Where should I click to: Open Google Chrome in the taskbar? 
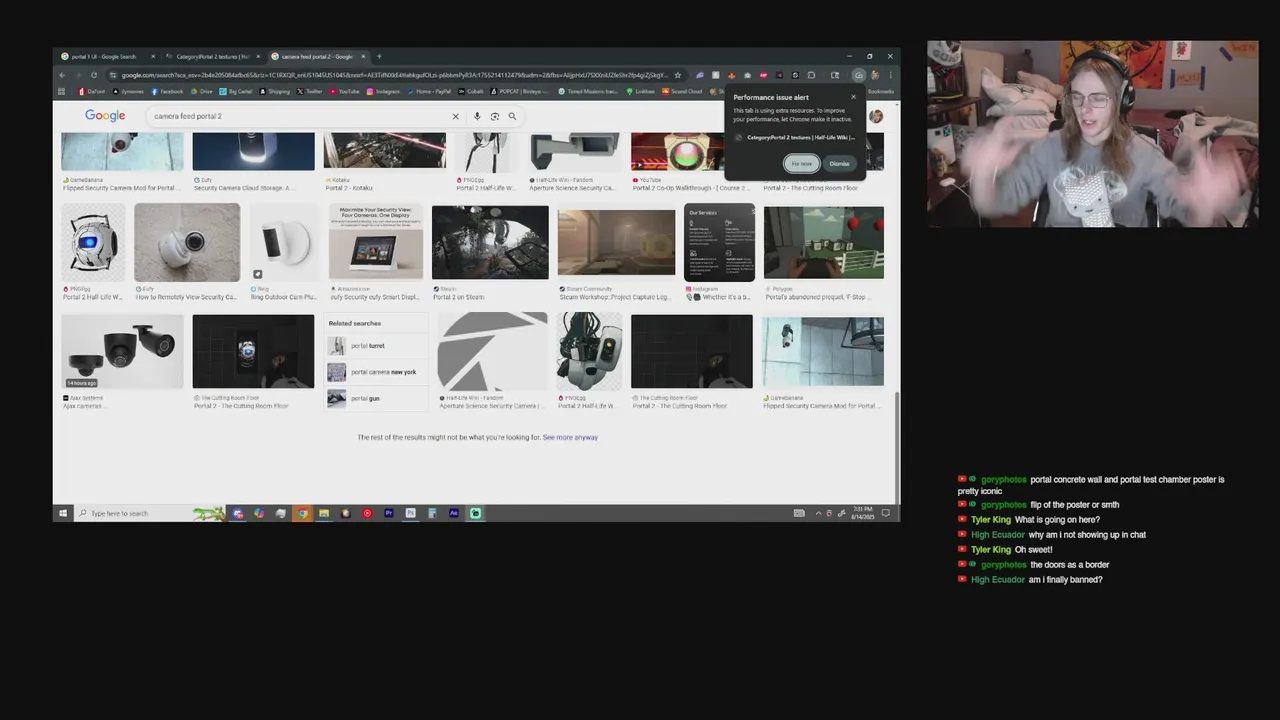(302, 513)
